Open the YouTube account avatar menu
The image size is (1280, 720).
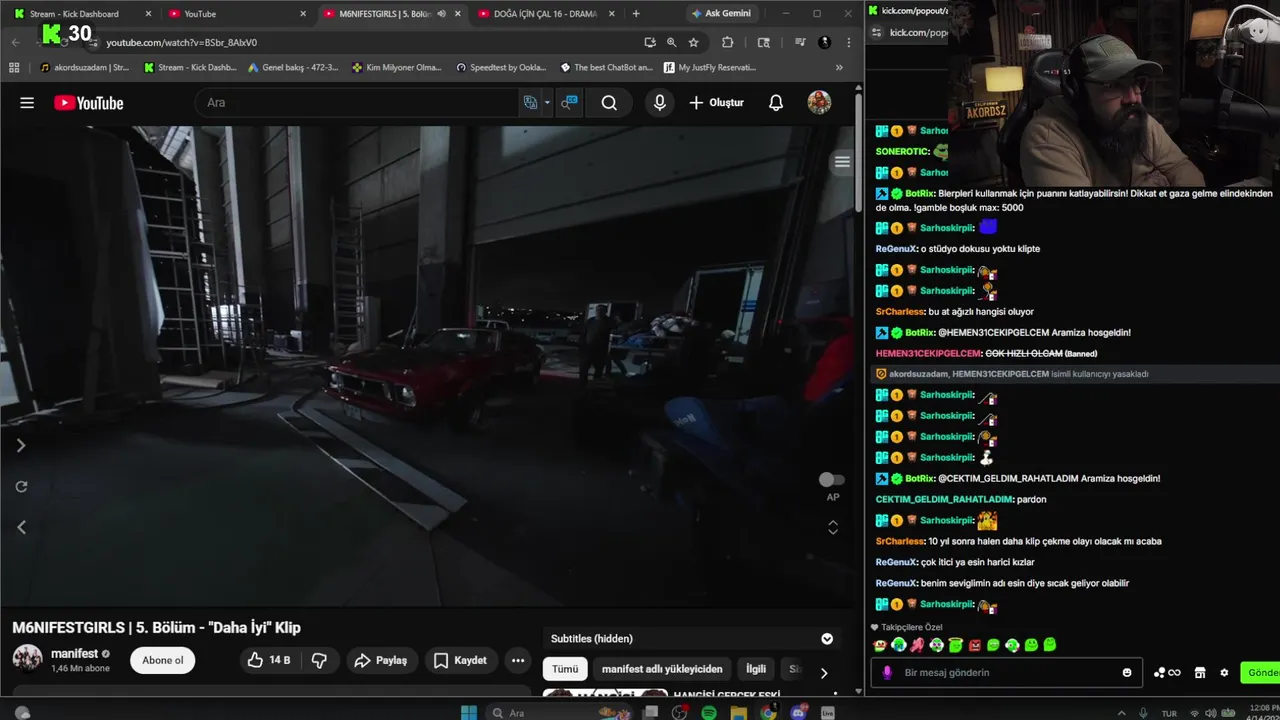point(819,102)
